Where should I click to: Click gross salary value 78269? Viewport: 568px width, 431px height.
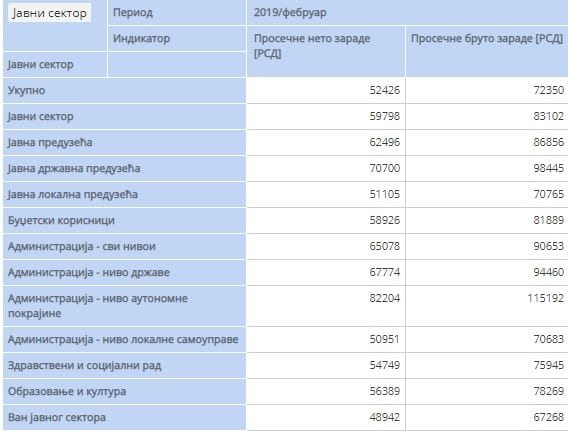pos(548,392)
